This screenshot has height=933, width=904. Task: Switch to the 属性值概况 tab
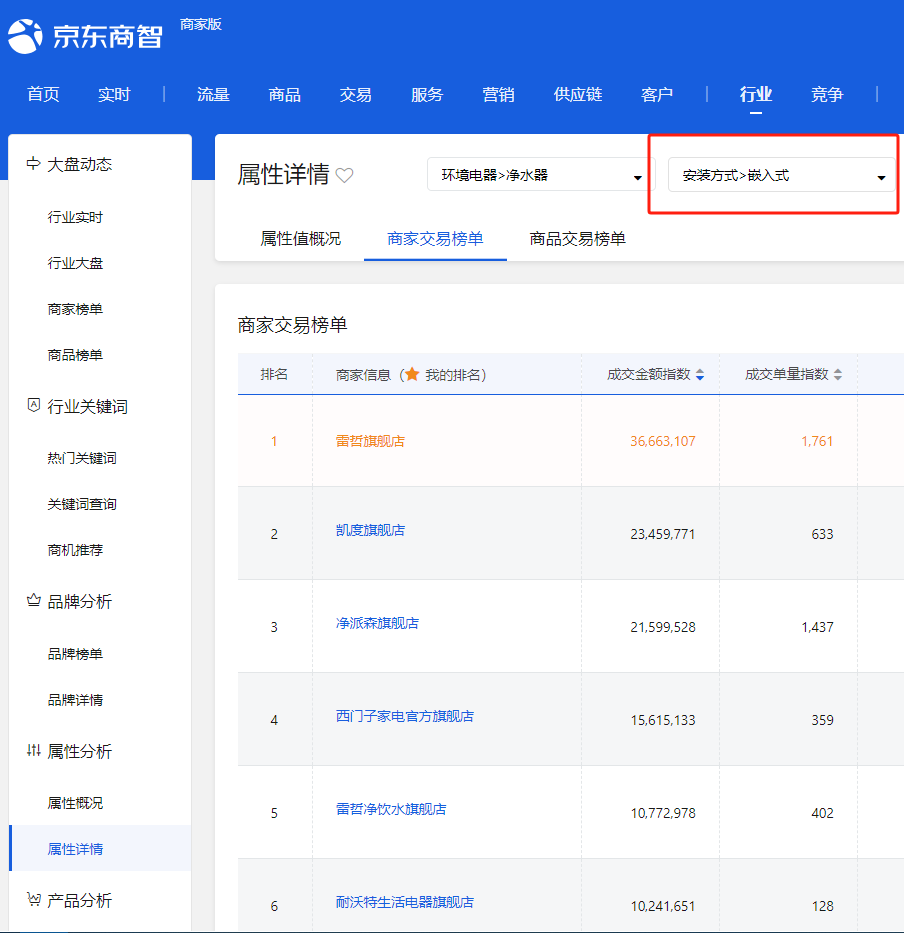301,239
